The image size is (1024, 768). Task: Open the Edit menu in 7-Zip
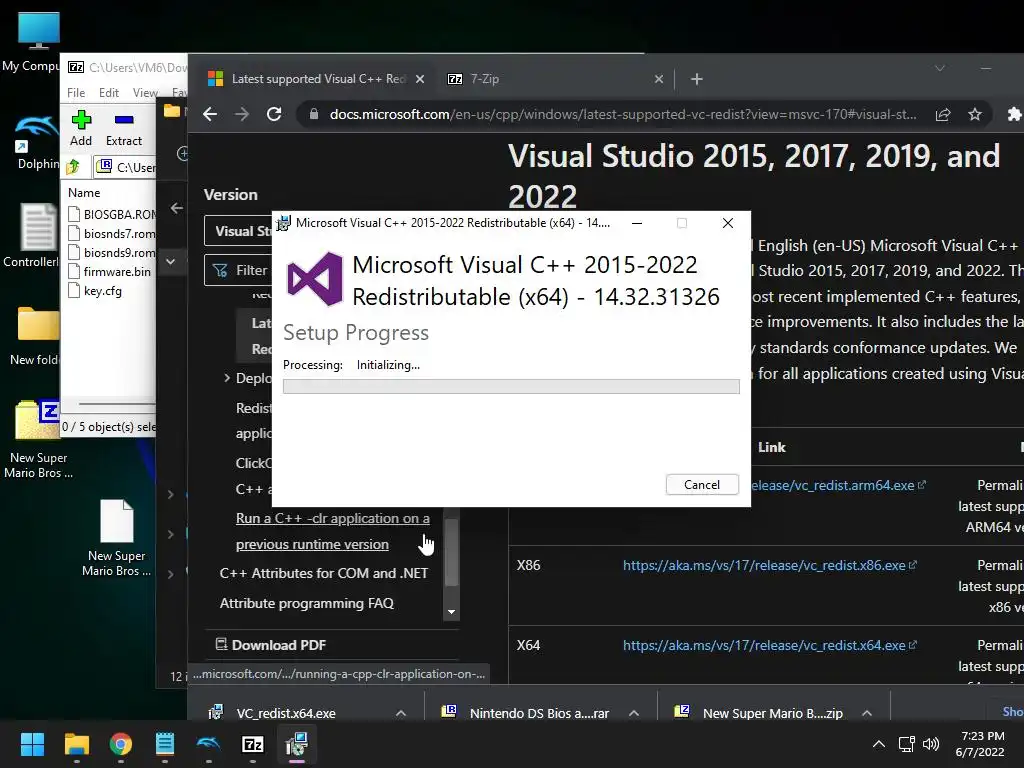point(108,93)
